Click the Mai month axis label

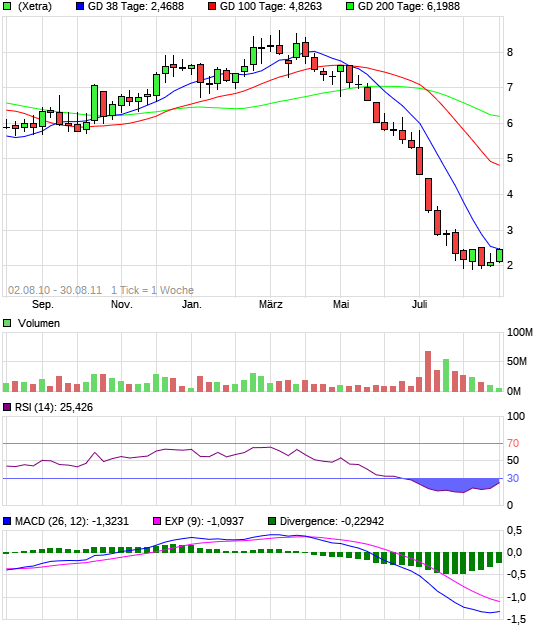point(341,304)
